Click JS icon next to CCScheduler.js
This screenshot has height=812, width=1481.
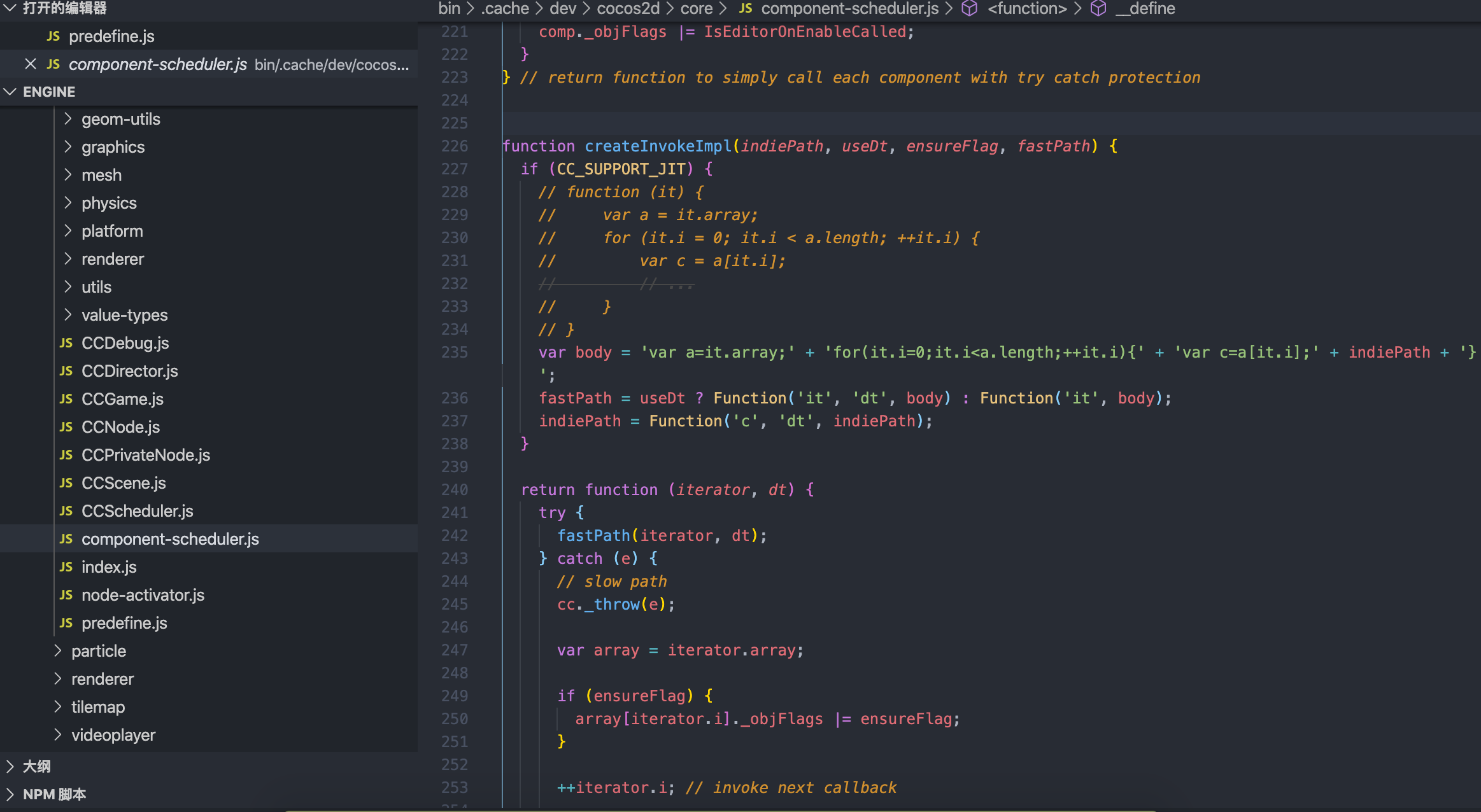[x=66, y=511]
